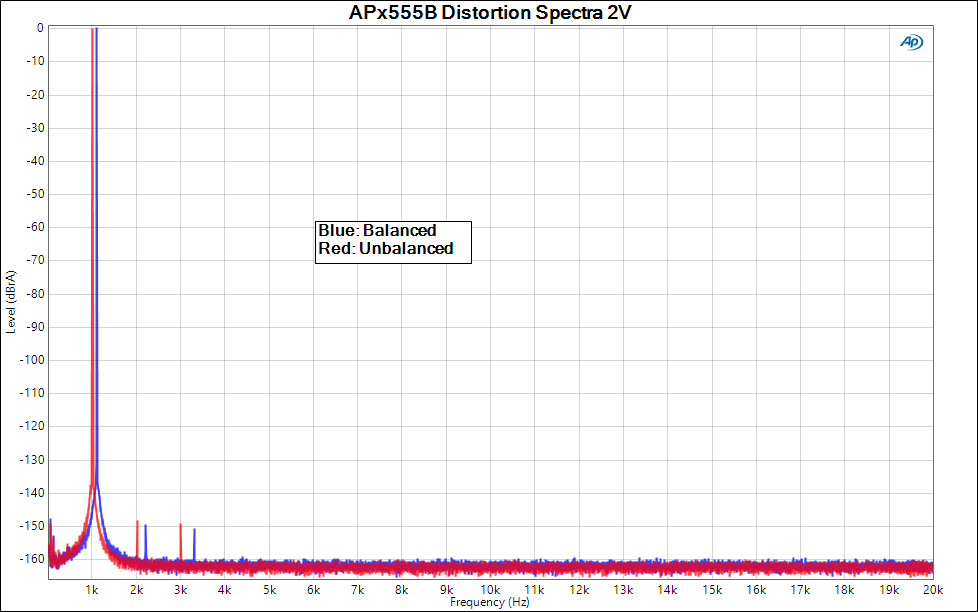Click the 0 level tick label
The height and width of the screenshot is (612, 978).
pyautogui.click(x=41, y=28)
